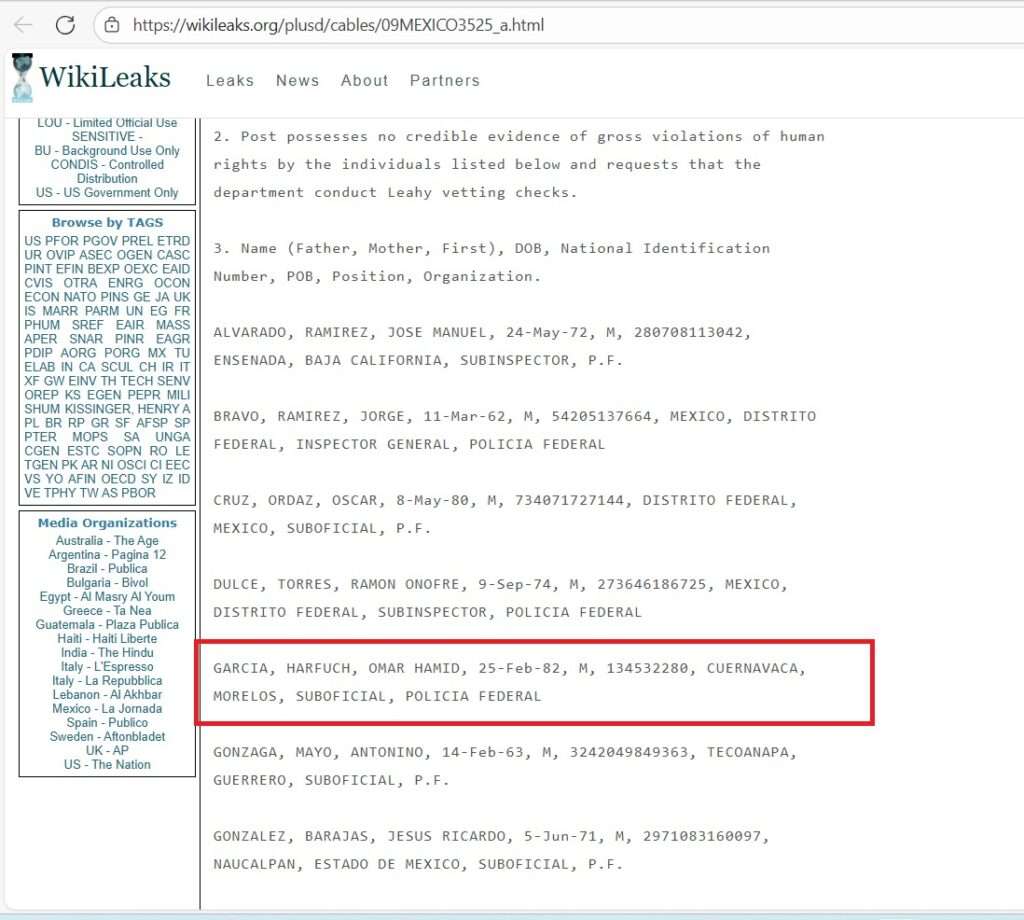Click Guatemala - Plaza Publica link
Image resolution: width=1024 pixels, height=920 pixels.
[x=107, y=625]
